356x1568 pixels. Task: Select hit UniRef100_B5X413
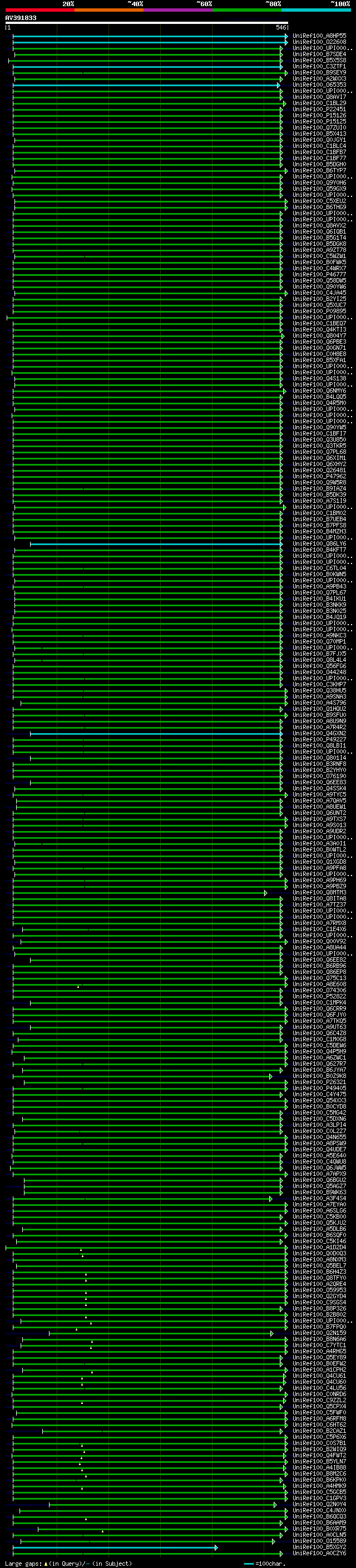point(319,133)
